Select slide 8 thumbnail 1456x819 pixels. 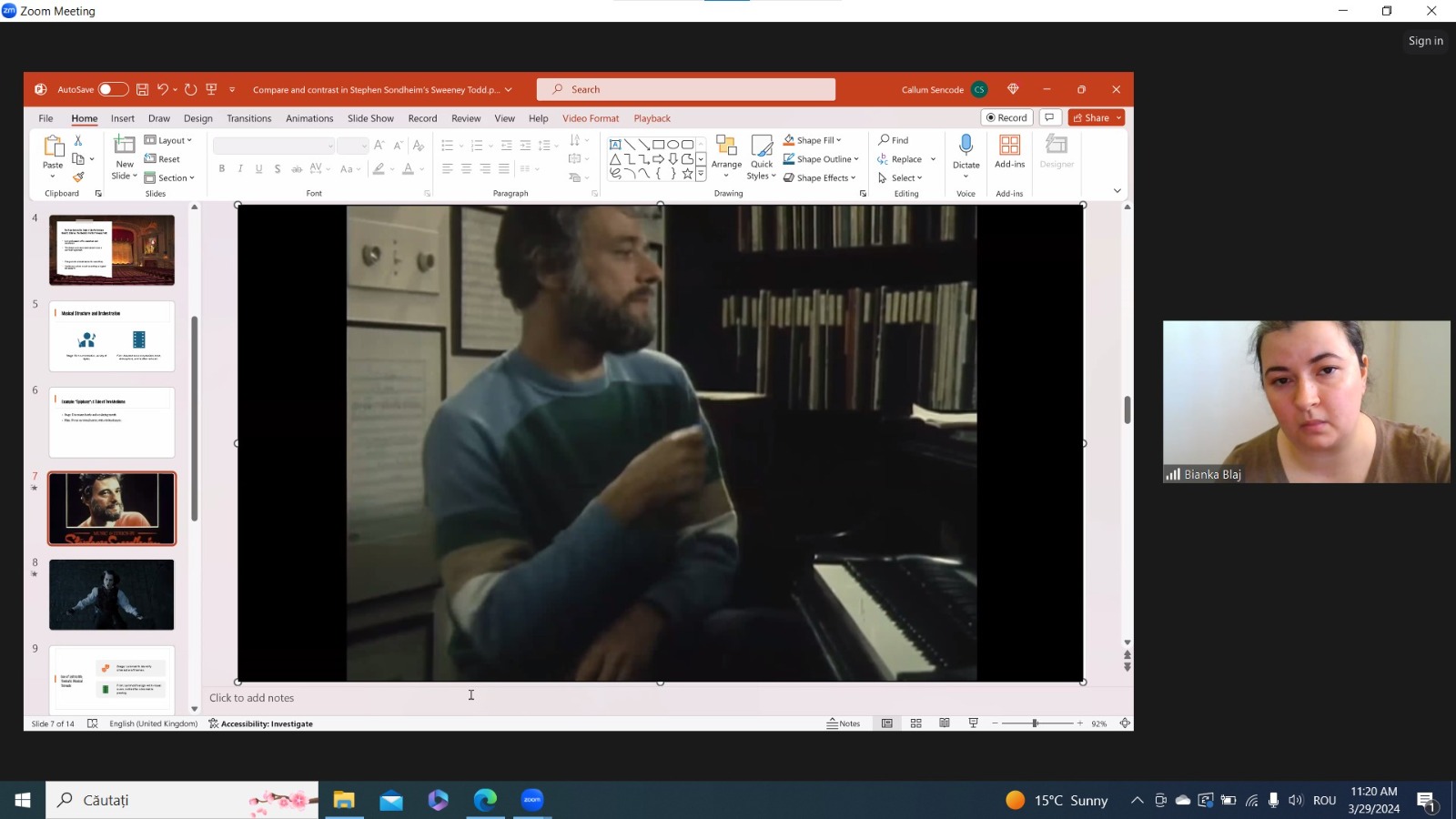click(112, 595)
